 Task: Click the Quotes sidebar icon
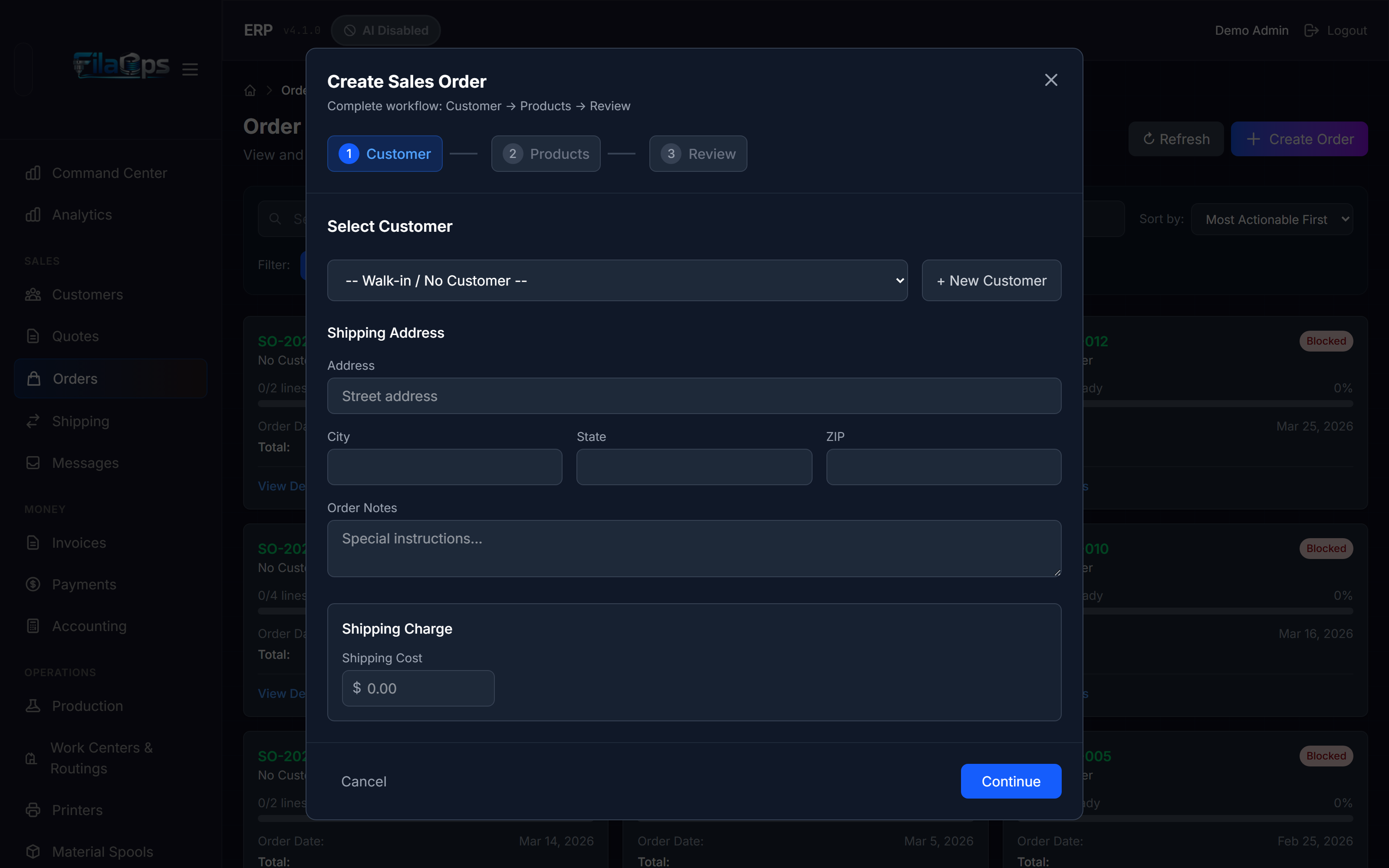[33, 336]
